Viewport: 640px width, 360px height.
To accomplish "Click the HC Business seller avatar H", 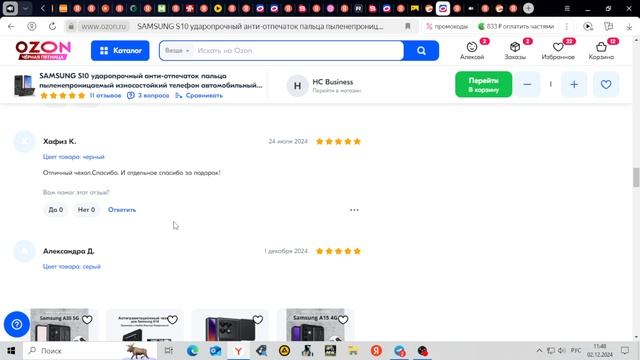I will click(297, 86).
